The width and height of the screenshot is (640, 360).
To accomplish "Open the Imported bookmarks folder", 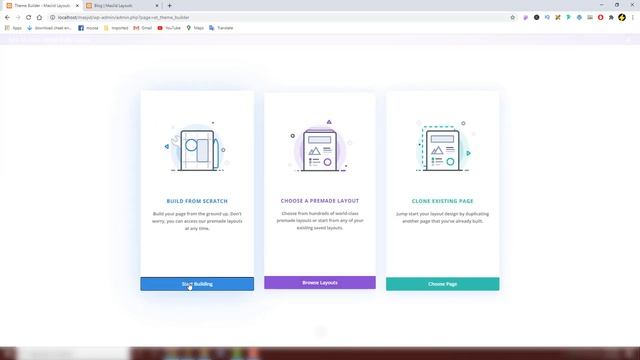I will [116, 28].
